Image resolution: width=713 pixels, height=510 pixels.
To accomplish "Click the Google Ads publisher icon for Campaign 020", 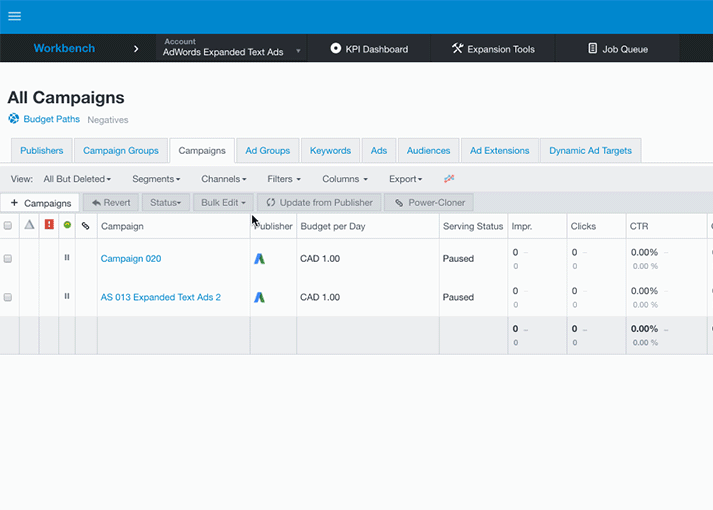I will point(259,259).
